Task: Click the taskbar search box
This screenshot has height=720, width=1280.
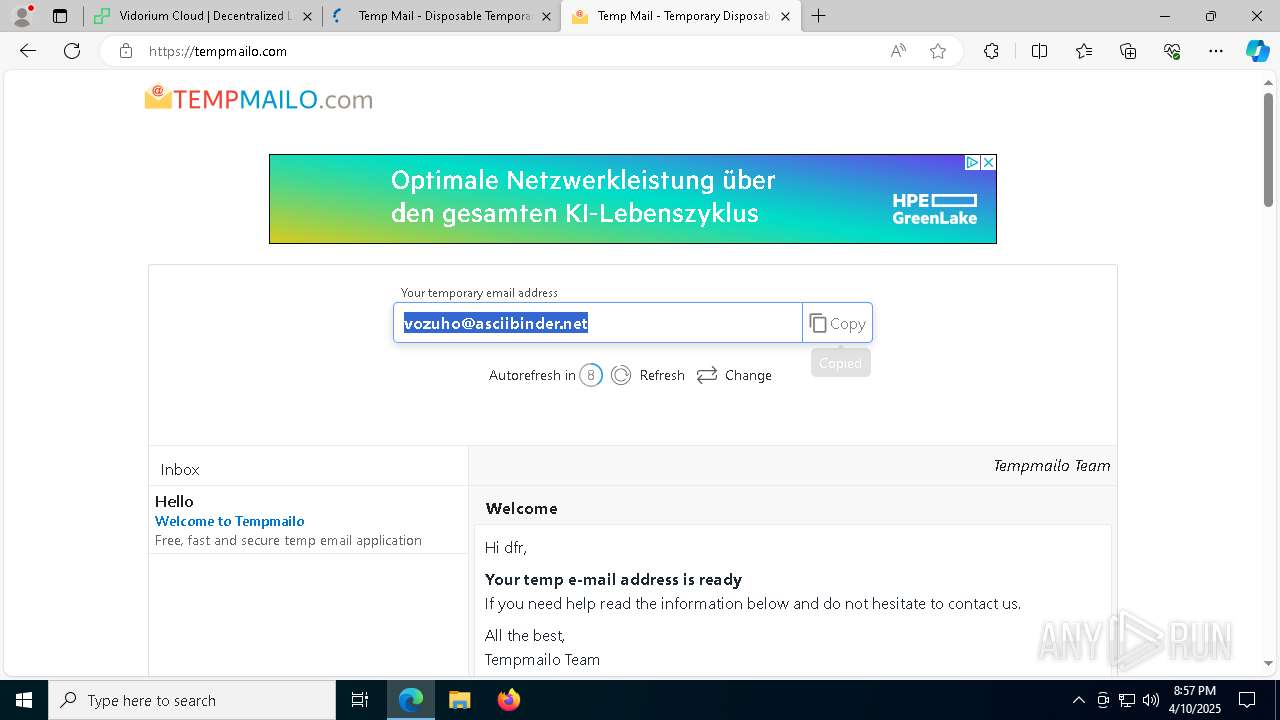Action: (x=192, y=700)
